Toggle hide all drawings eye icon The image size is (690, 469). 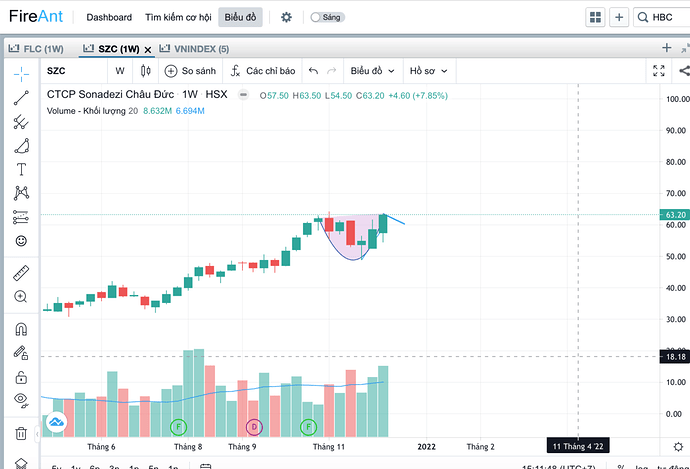point(21,399)
